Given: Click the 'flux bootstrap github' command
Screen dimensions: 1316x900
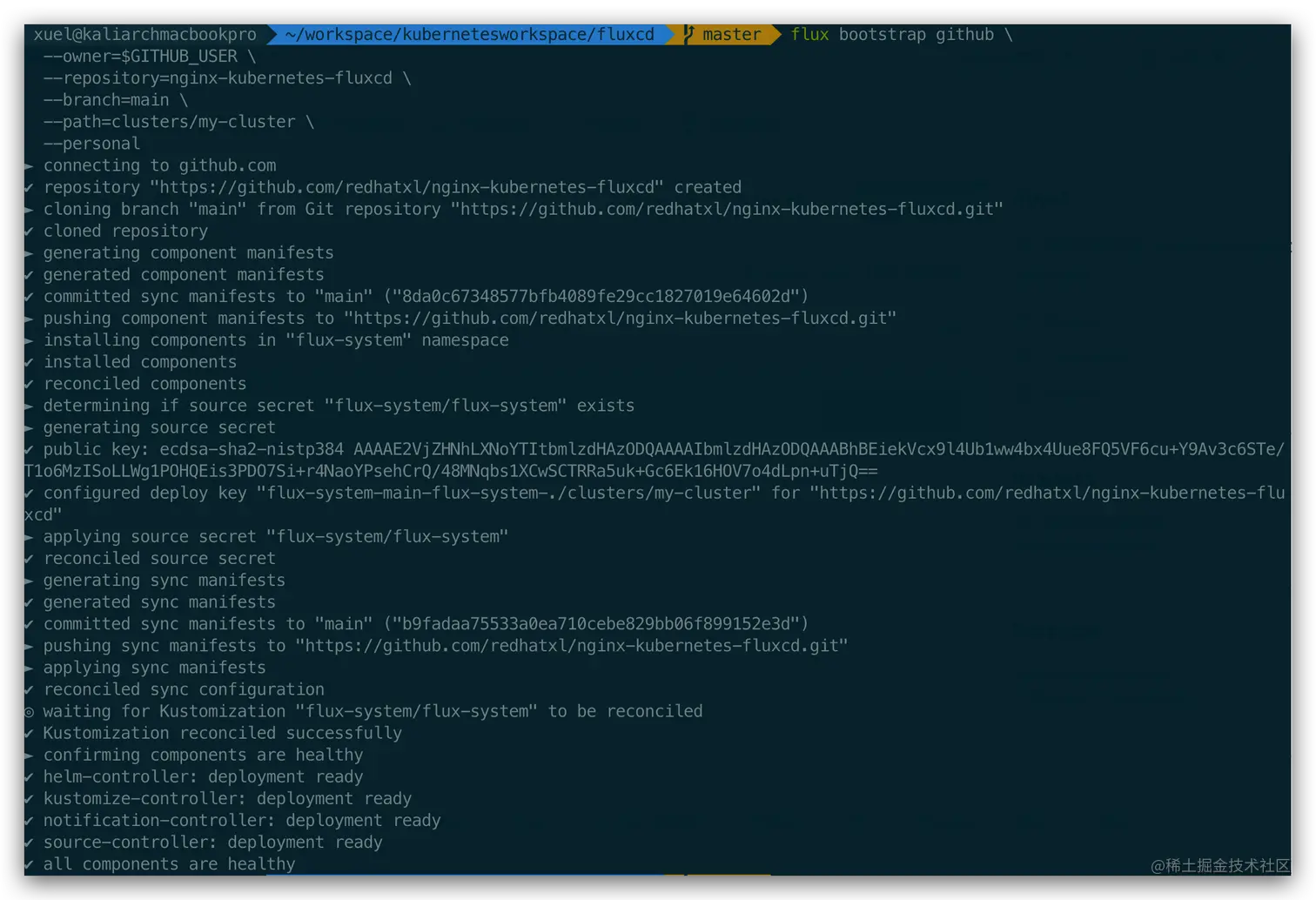Looking at the screenshot, I should [x=892, y=35].
